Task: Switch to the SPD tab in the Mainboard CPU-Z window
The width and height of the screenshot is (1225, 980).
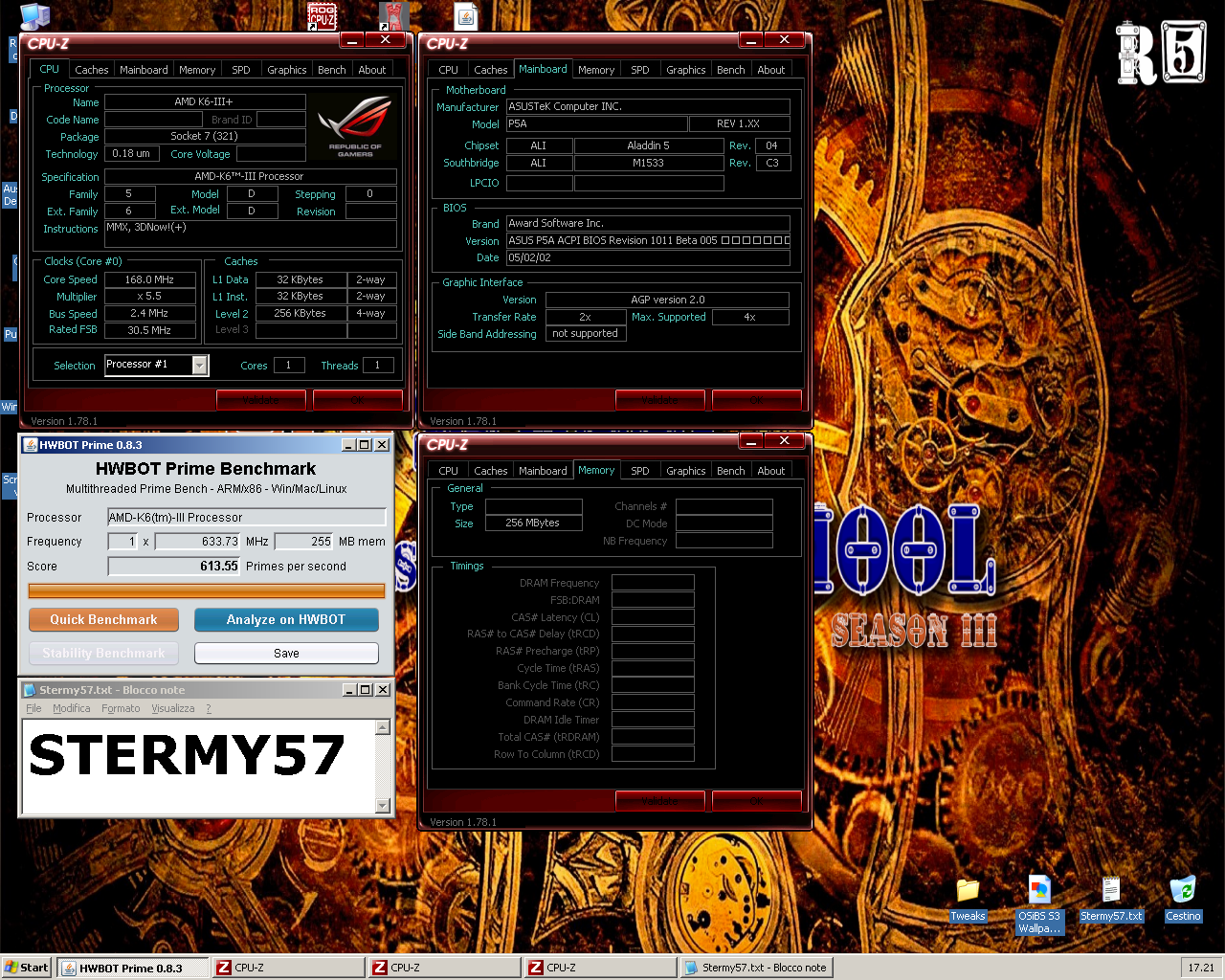Action: [640, 70]
